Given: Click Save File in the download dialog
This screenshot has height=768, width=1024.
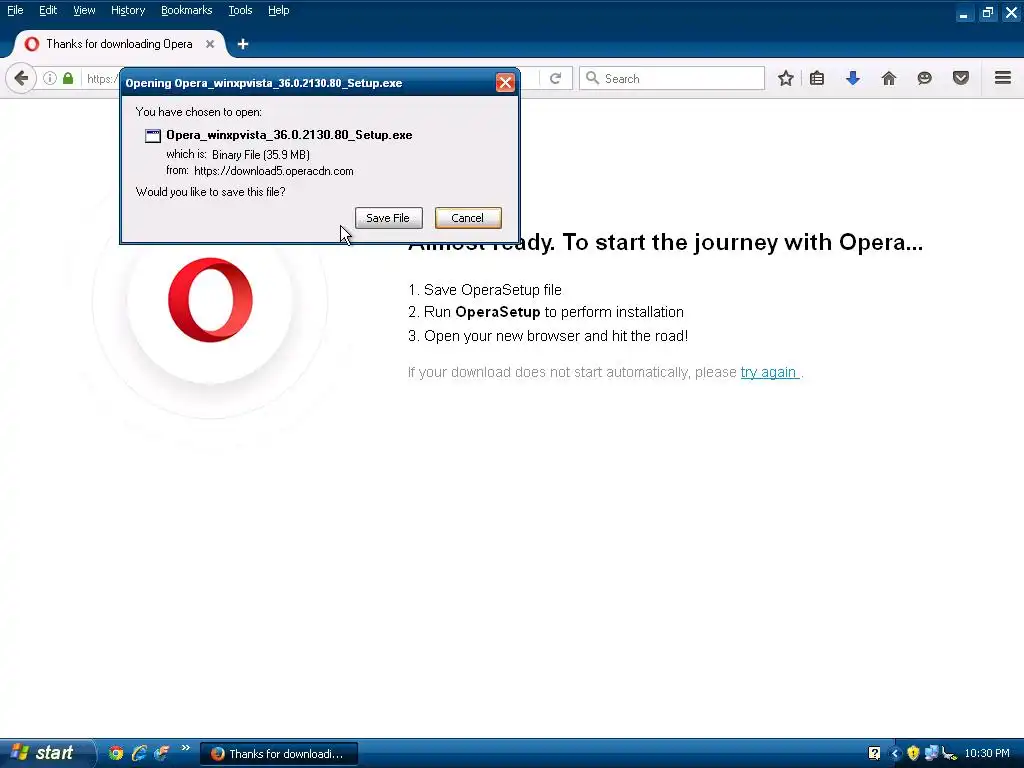Looking at the screenshot, I should coord(389,218).
